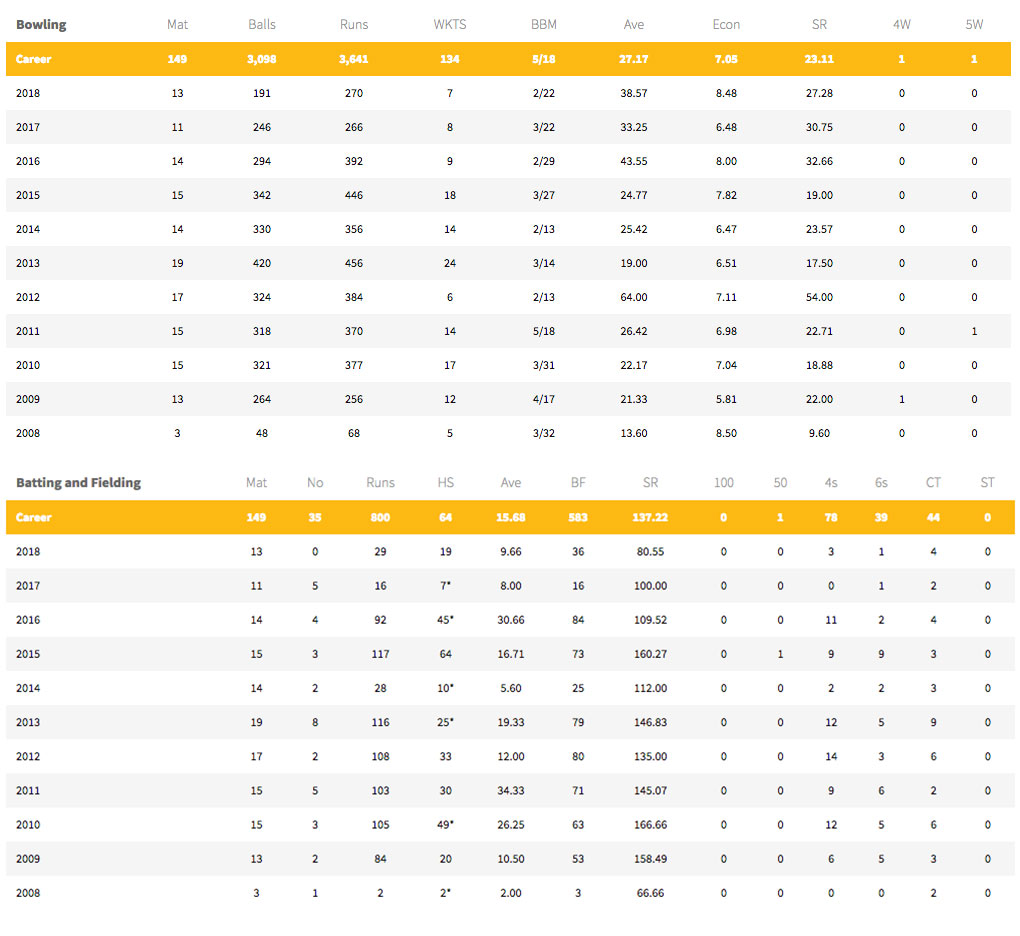1020x936 pixels.
Task: Click the ST column header
Action: click(x=987, y=483)
